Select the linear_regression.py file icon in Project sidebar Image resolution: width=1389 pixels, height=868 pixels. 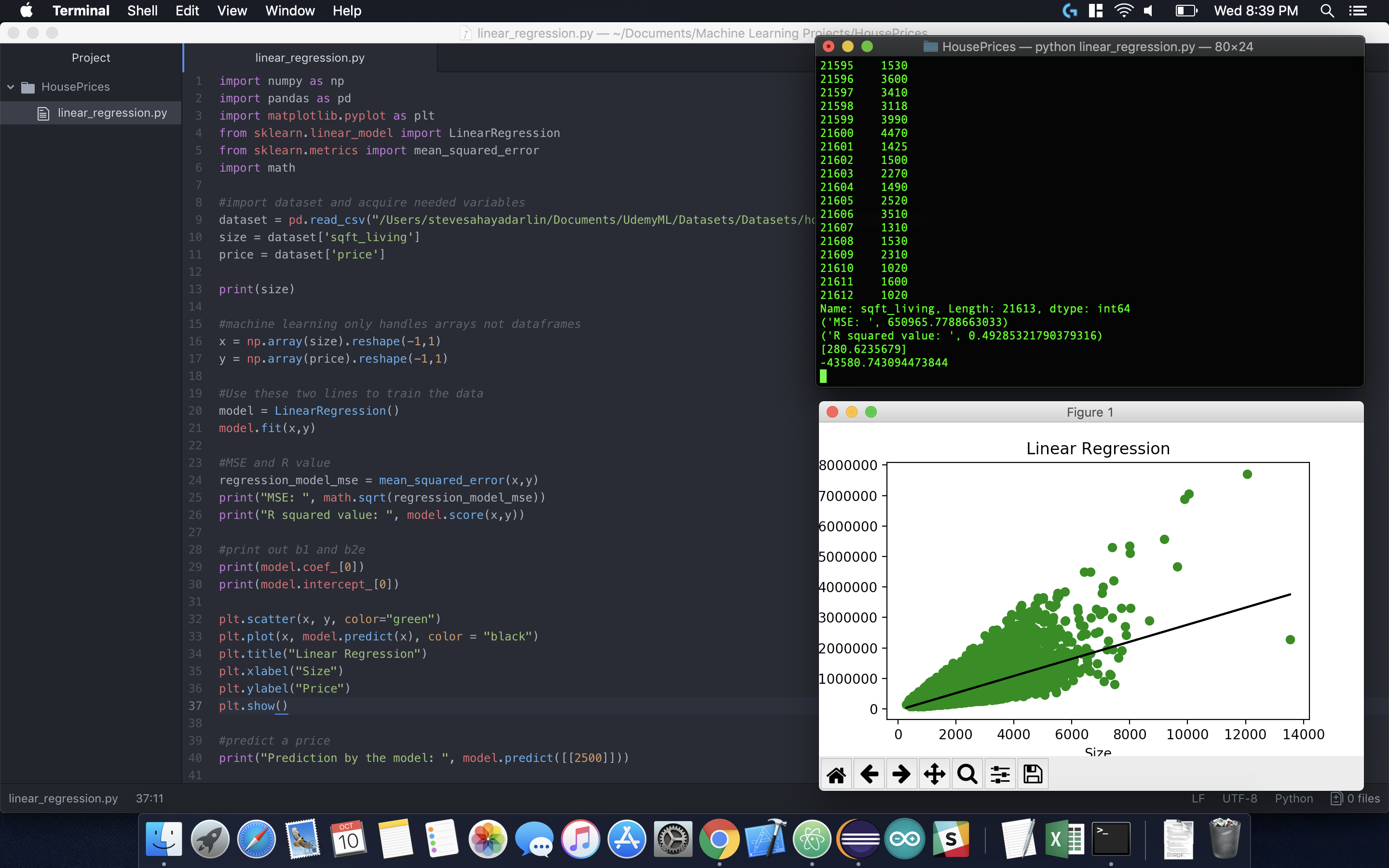tap(43, 112)
